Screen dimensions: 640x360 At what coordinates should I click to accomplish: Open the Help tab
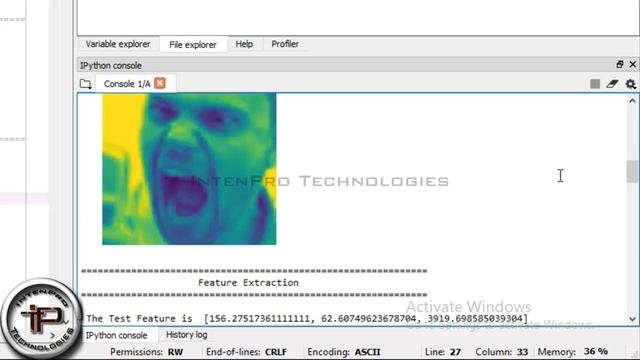click(244, 44)
